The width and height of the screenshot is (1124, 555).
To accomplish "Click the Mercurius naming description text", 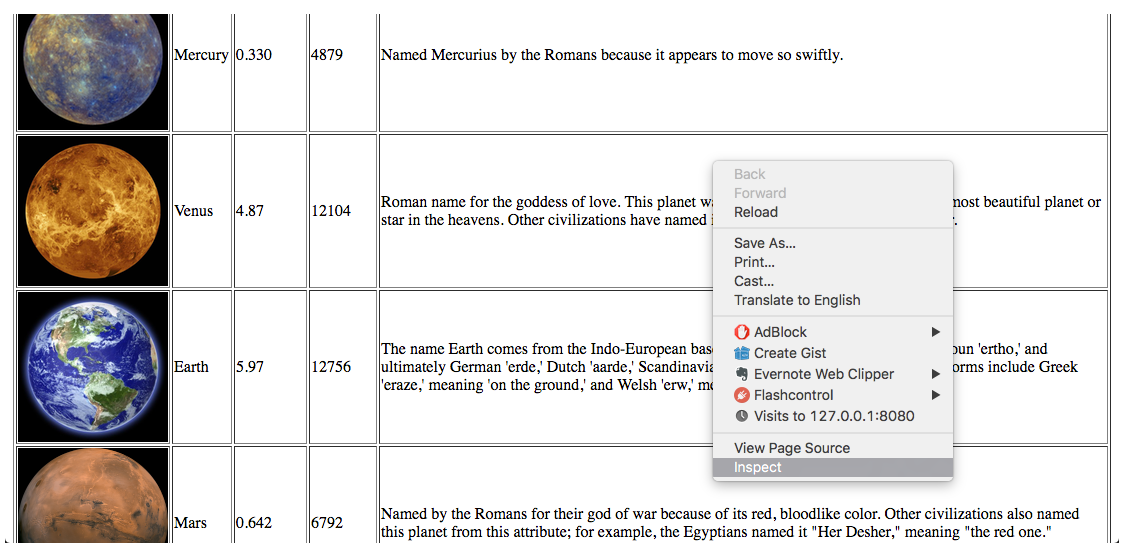I will pyautogui.click(x=612, y=55).
